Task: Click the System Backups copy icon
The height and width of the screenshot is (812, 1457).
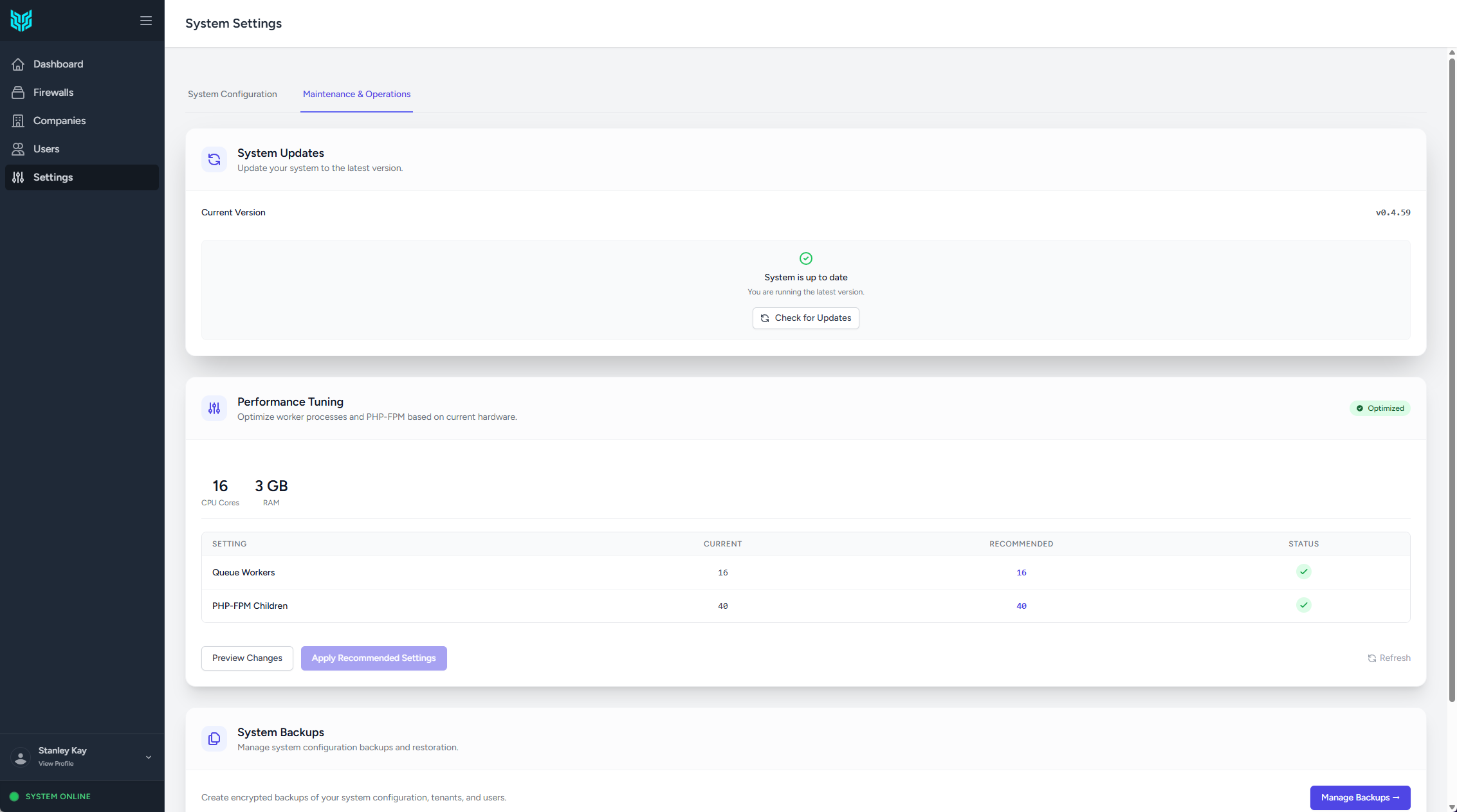Action: coord(214,739)
